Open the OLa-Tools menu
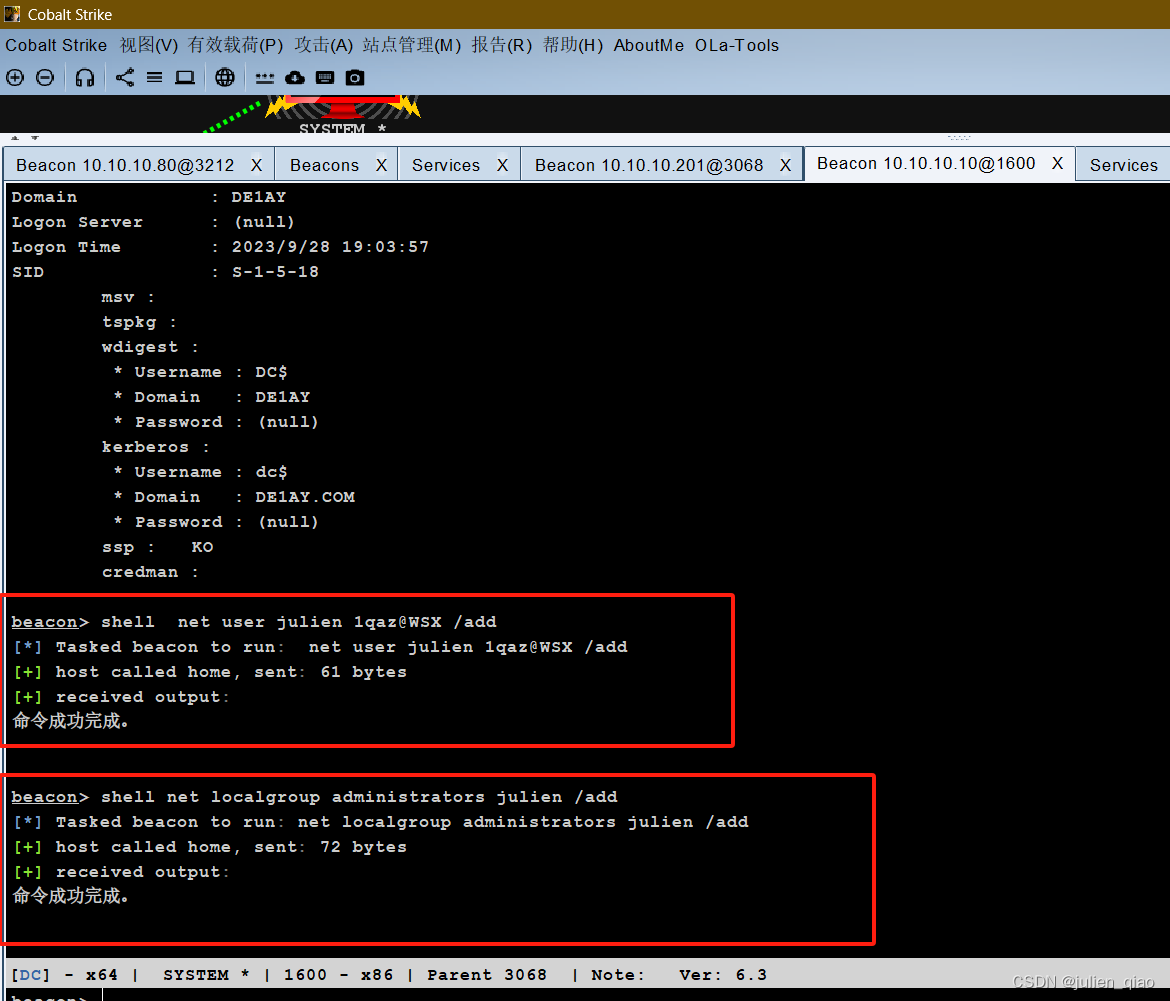This screenshot has width=1170, height=1001. (737, 46)
